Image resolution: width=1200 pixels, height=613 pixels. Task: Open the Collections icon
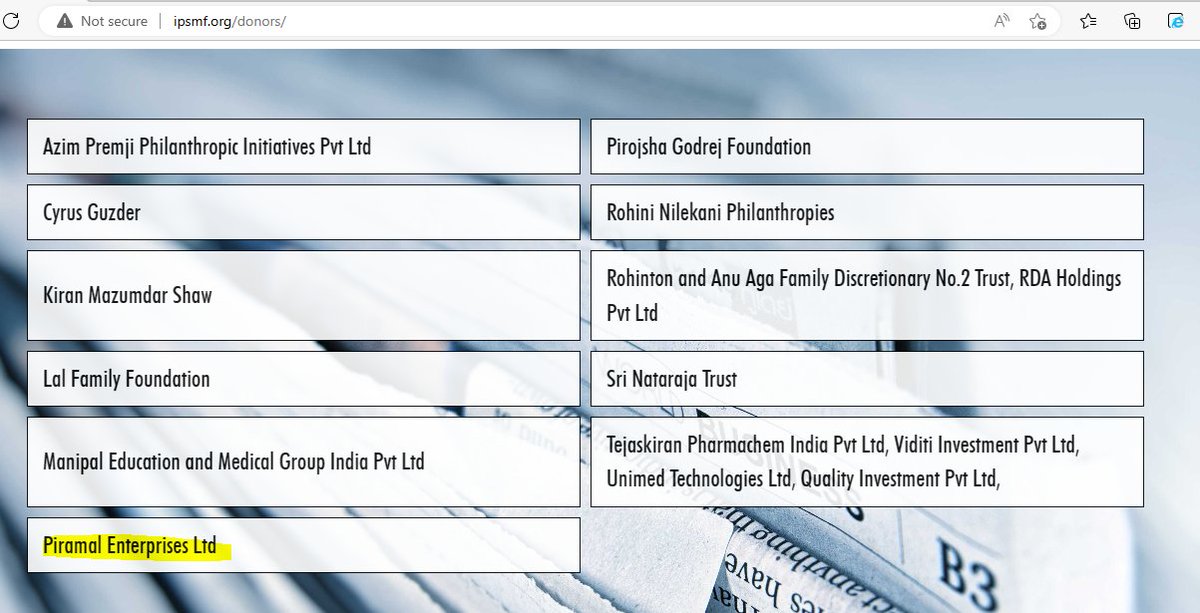tap(1133, 21)
